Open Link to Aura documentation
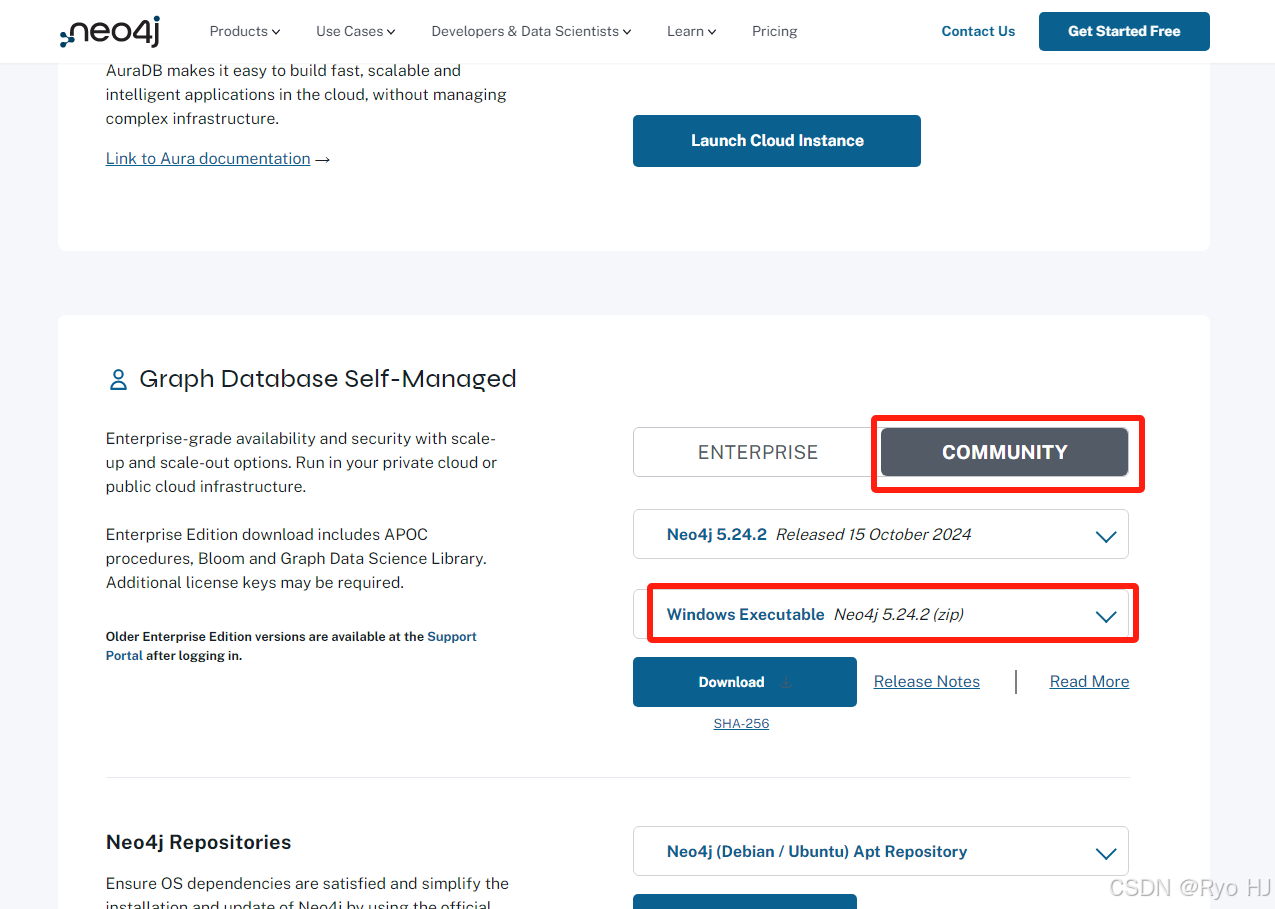 coord(208,158)
